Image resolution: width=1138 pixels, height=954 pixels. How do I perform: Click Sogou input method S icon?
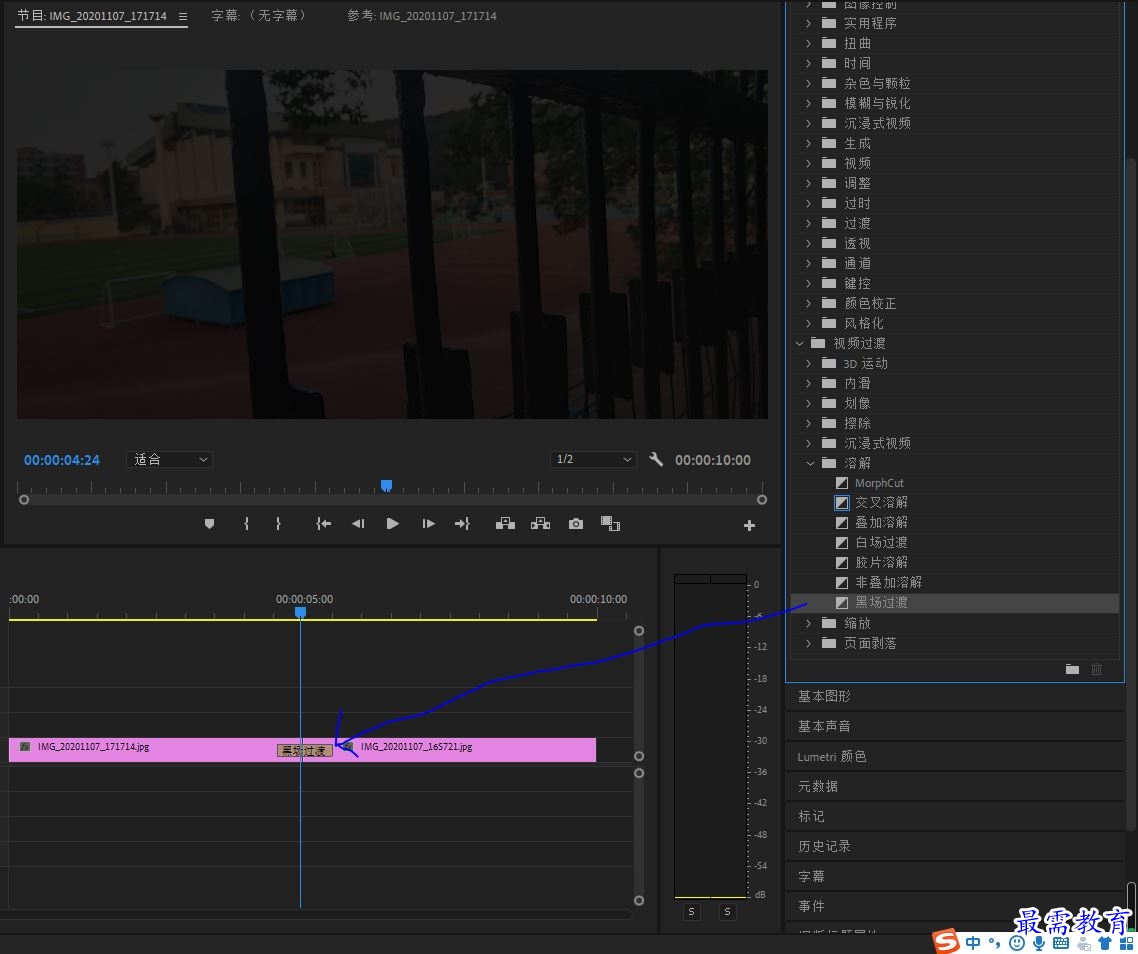click(946, 942)
